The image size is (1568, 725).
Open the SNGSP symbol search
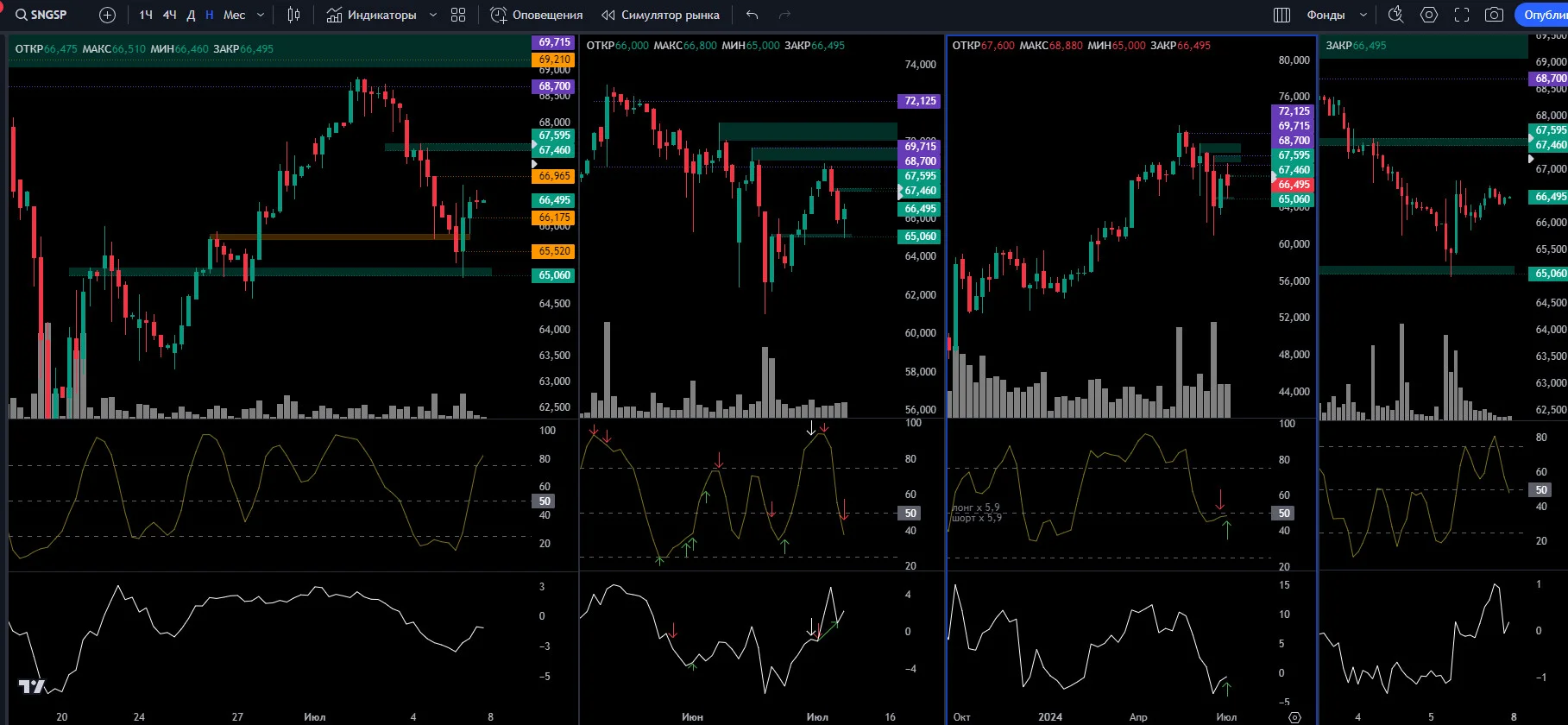click(41, 15)
